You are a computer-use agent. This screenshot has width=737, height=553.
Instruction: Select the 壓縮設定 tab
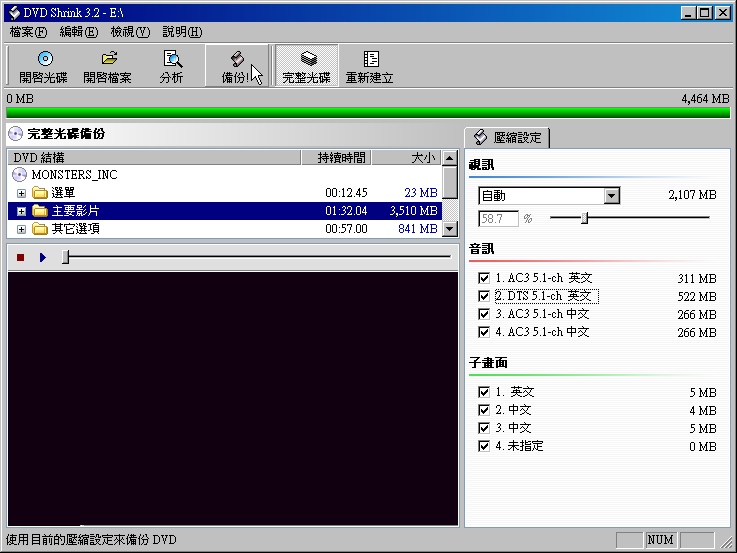click(x=507, y=138)
